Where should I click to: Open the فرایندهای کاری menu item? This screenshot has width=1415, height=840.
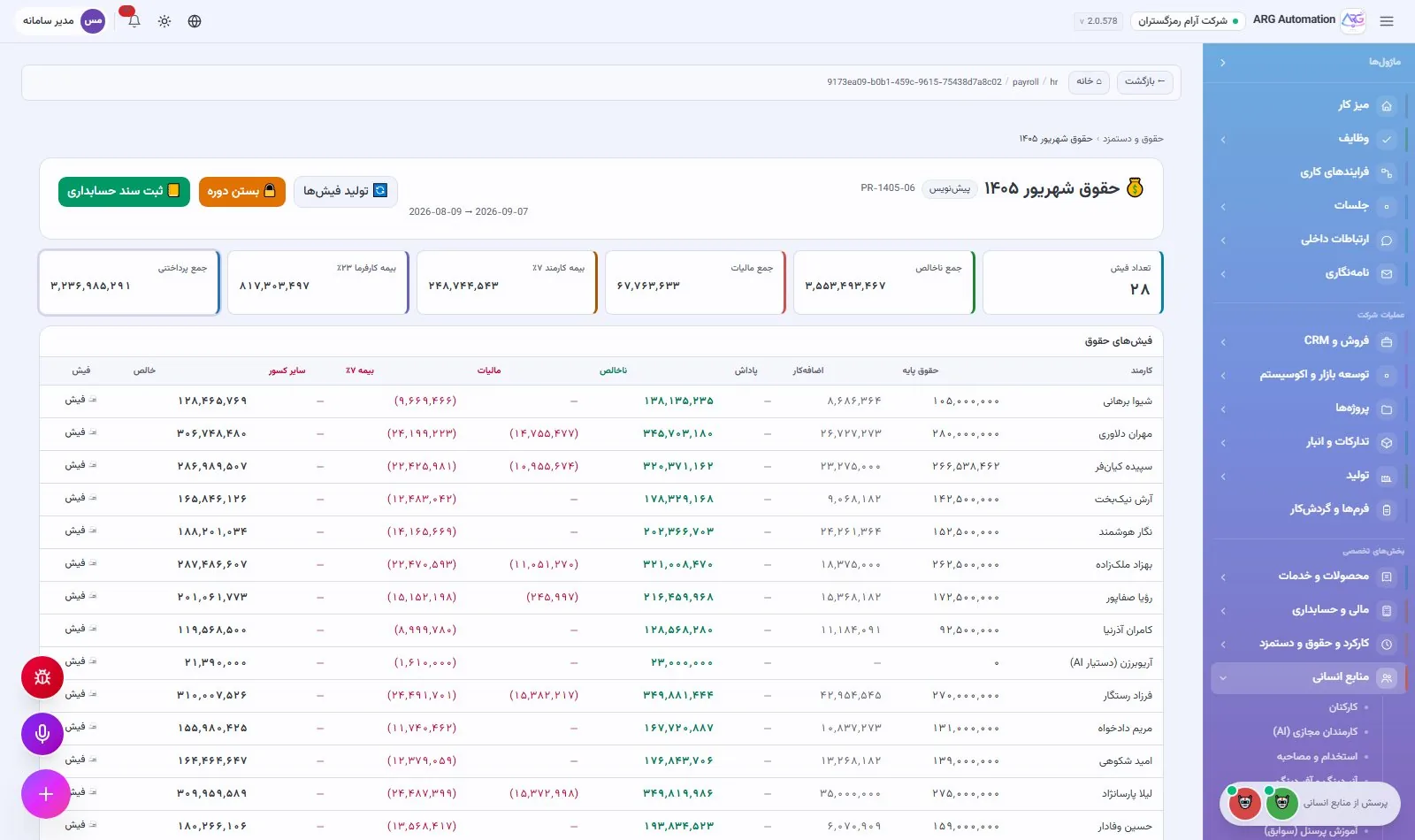(1309, 172)
